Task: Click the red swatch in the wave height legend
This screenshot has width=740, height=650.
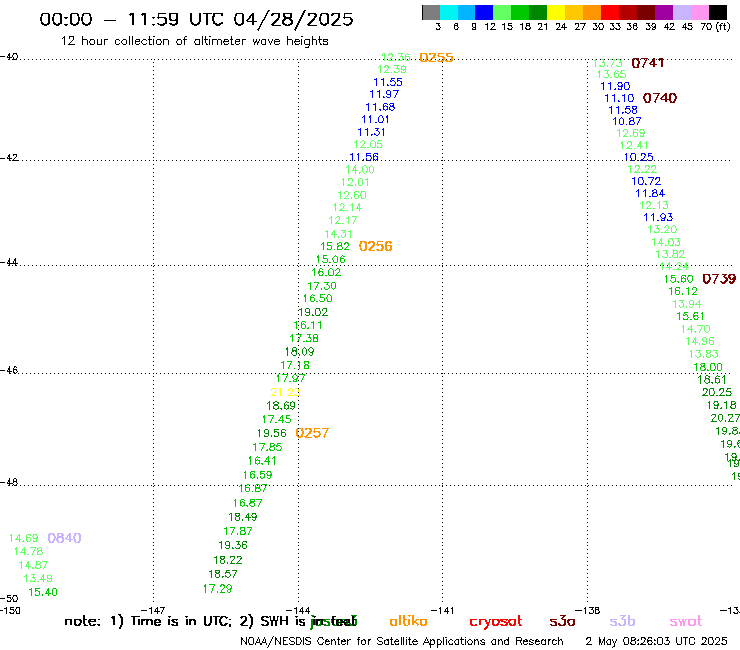Action: point(610,12)
